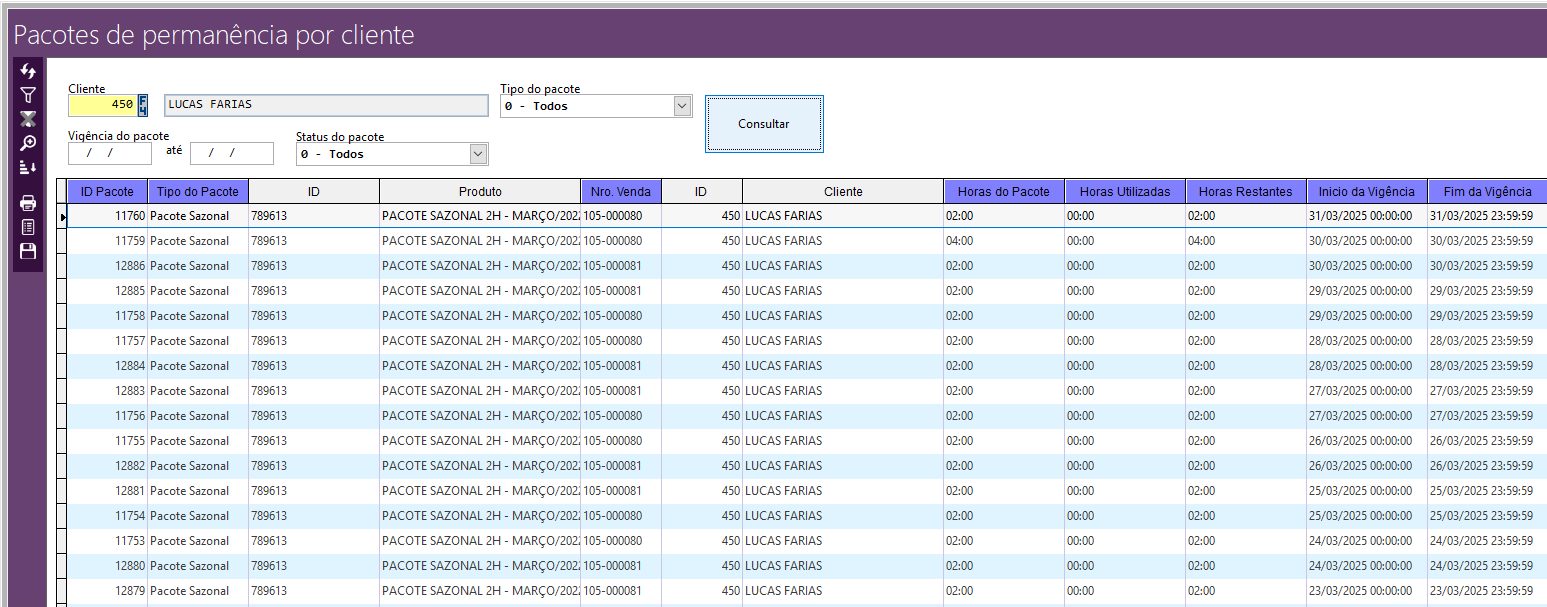Click the floppy disk save icon

pos(28,251)
